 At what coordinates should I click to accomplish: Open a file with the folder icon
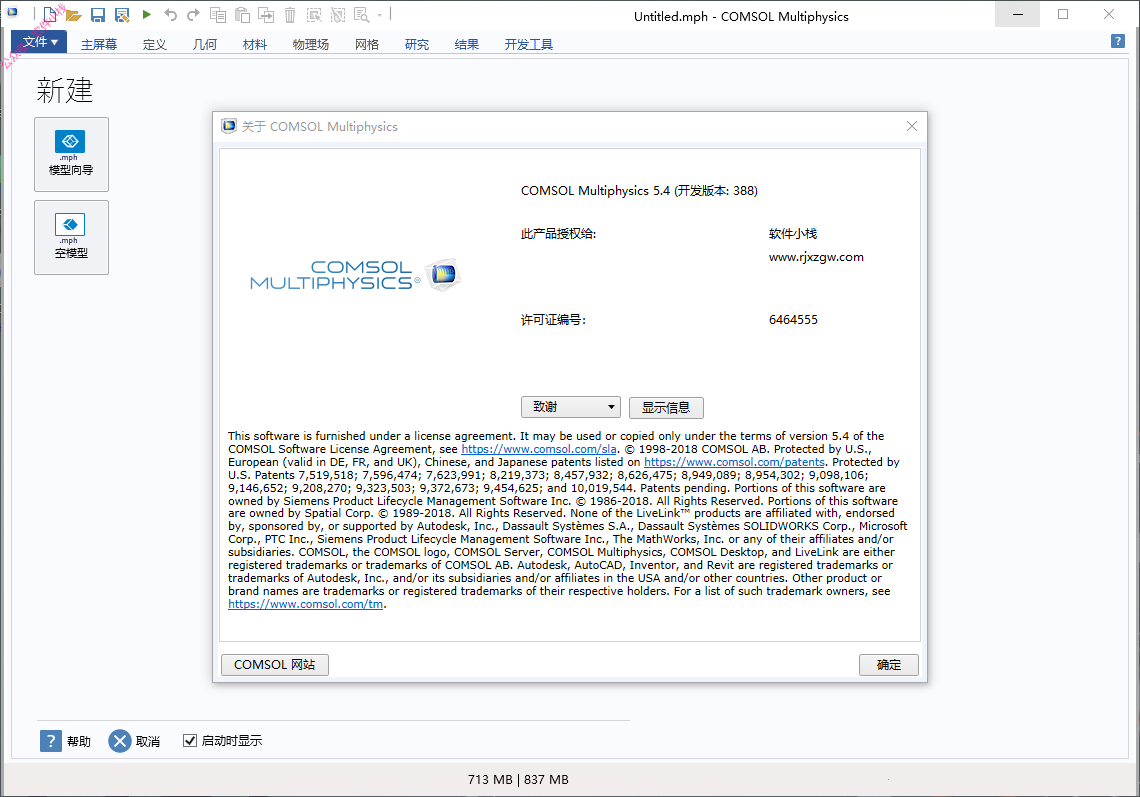[73, 15]
